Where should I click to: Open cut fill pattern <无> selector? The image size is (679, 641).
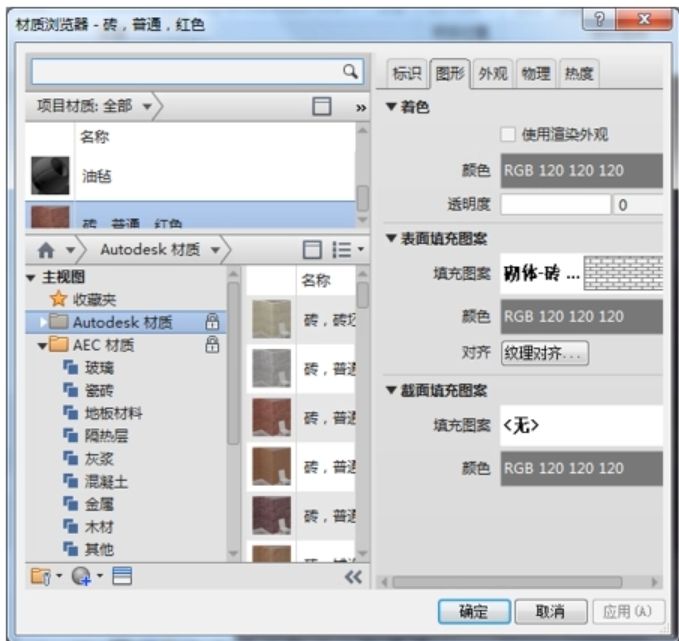pyautogui.click(x=582, y=425)
